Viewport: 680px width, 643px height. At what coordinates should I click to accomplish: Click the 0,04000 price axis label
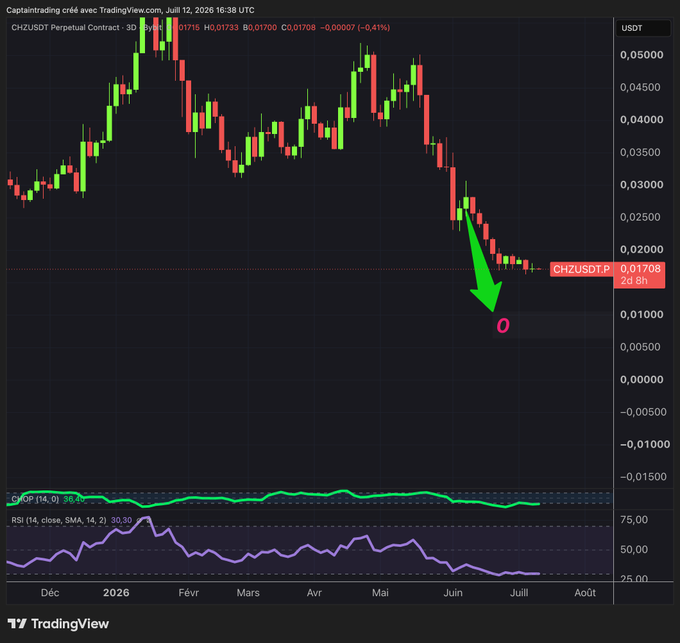(641, 120)
